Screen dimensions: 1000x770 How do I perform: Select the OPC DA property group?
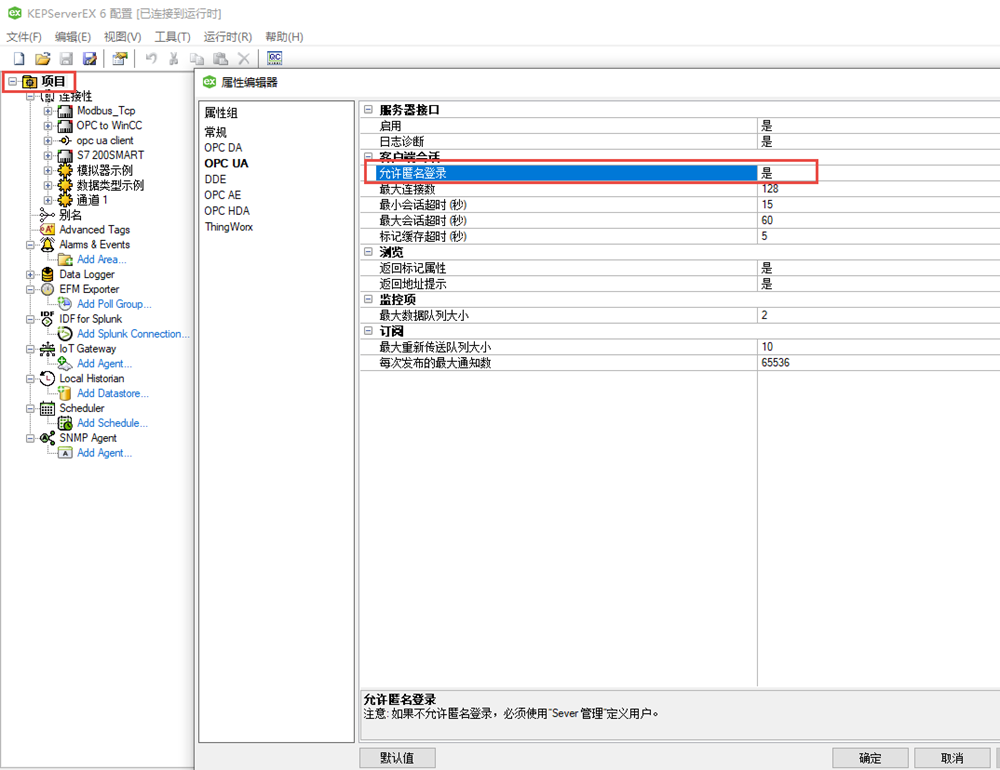223,147
